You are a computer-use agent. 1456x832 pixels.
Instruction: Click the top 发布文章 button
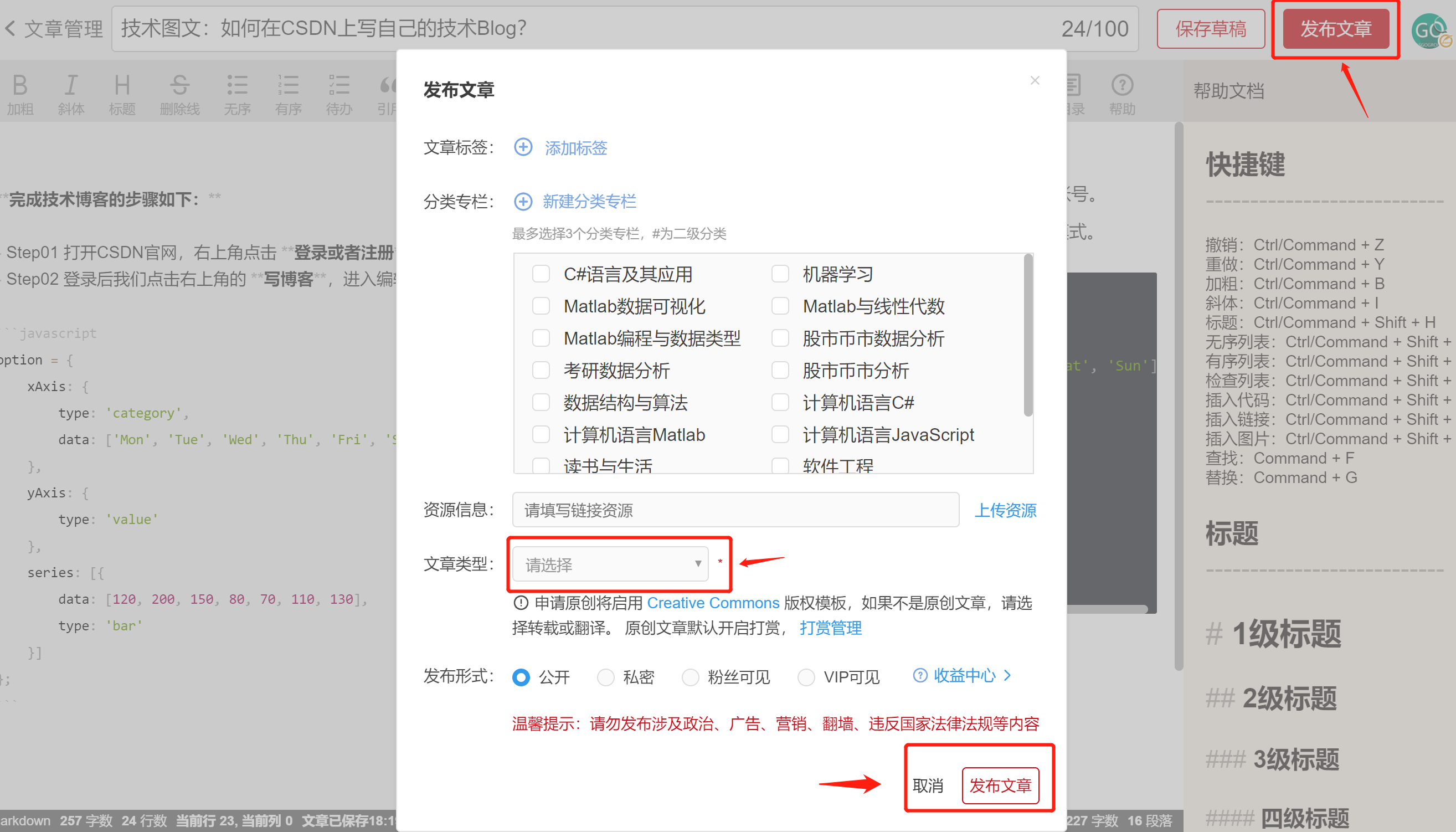point(1335,29)
